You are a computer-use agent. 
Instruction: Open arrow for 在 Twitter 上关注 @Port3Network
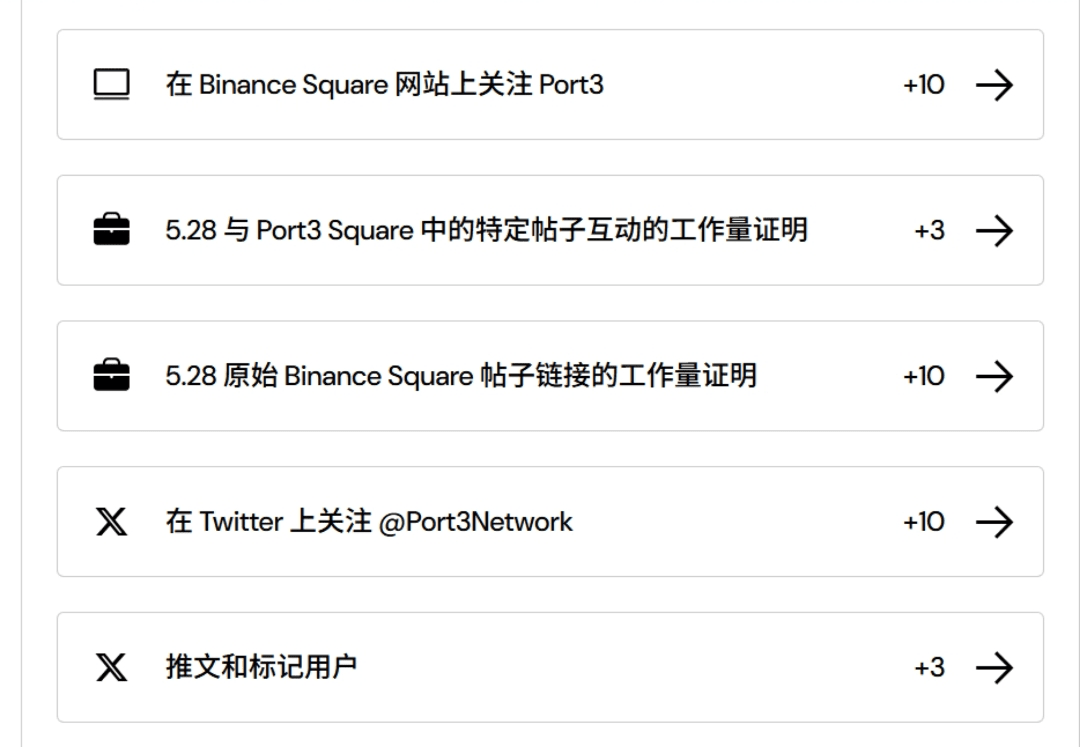pyautogui.click(x=995, y=522)
